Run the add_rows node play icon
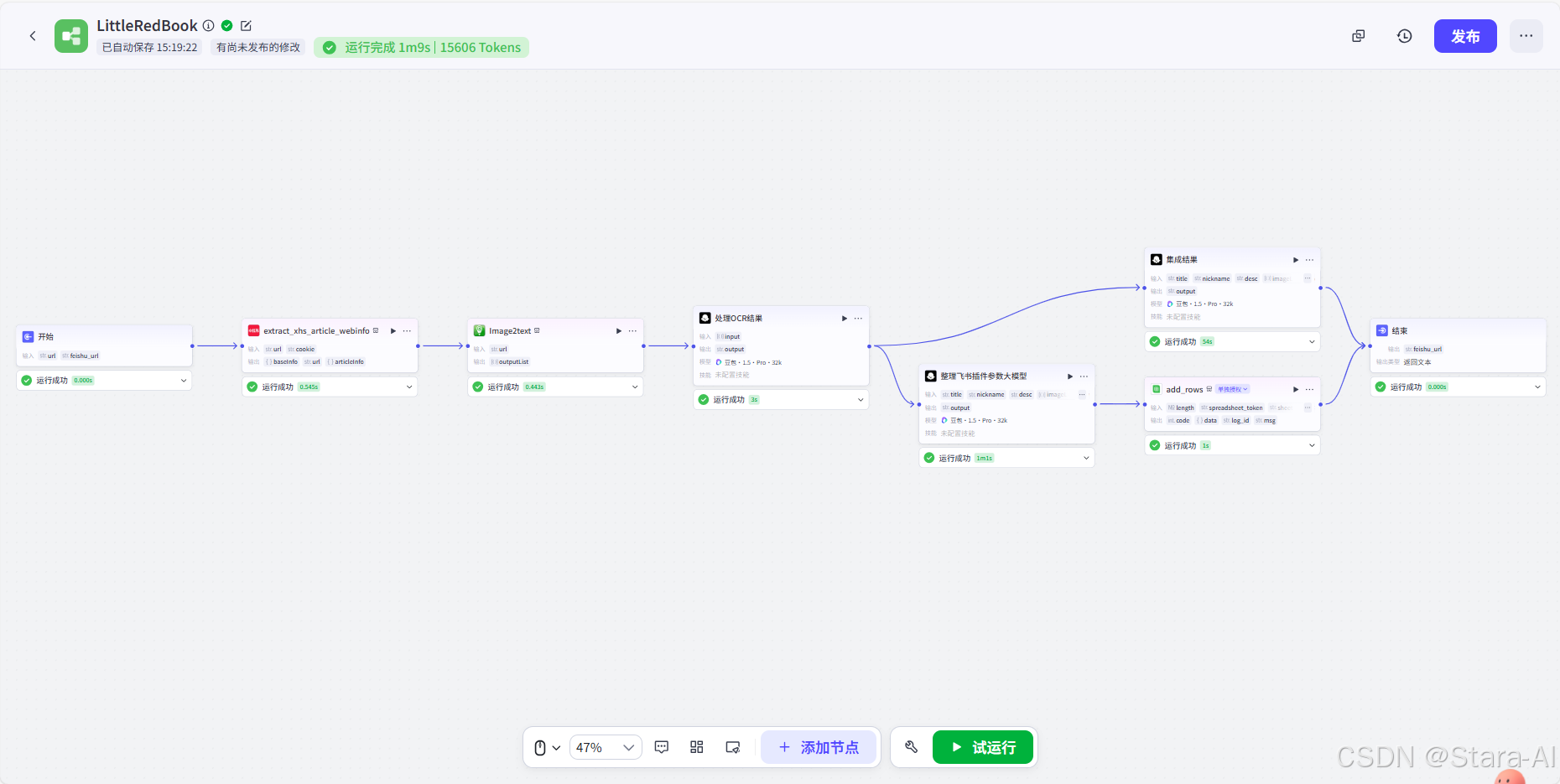This screenshot has width=1560, height=784. 1296,390
